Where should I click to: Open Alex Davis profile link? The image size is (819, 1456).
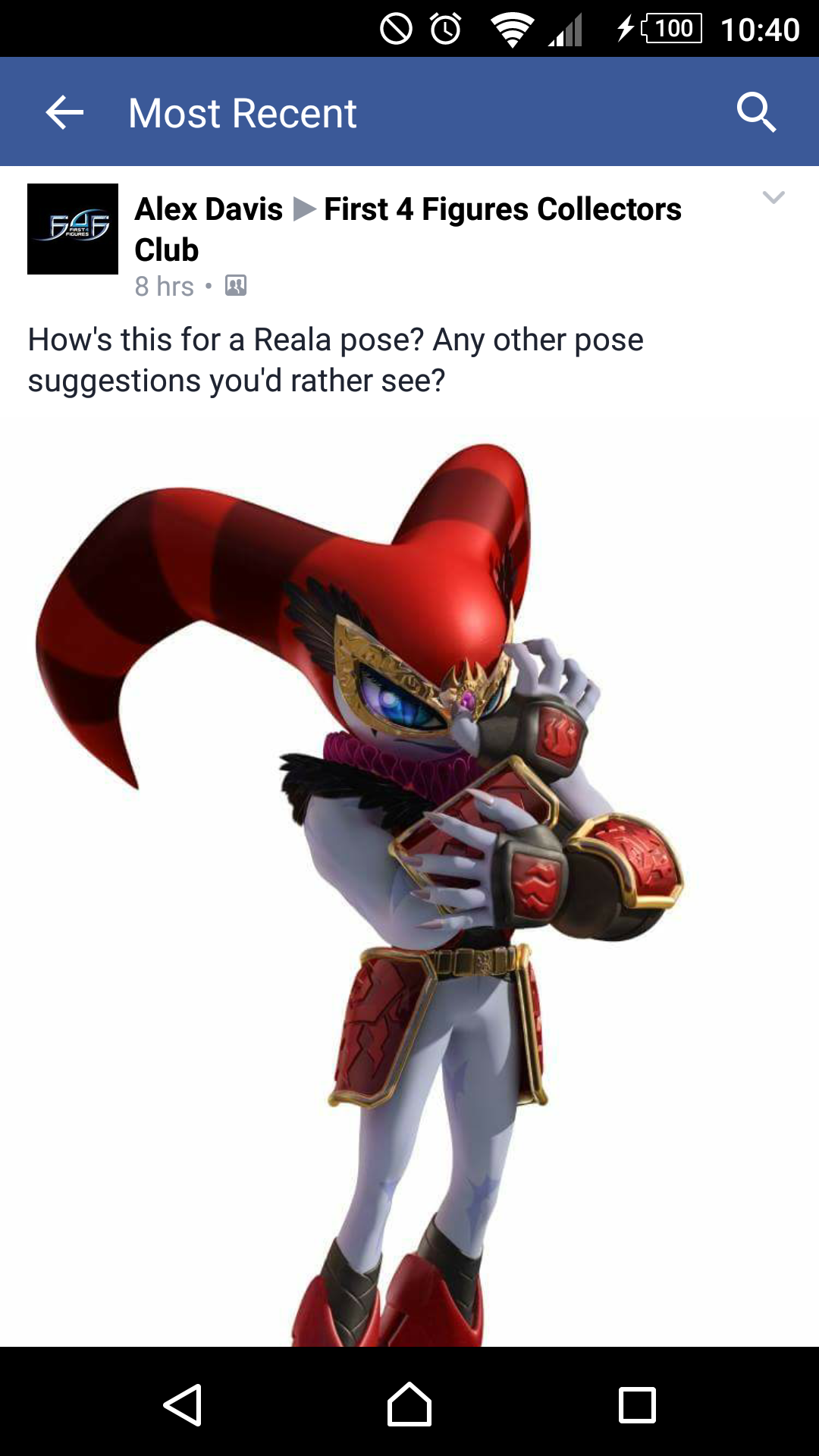click(209, 209)
